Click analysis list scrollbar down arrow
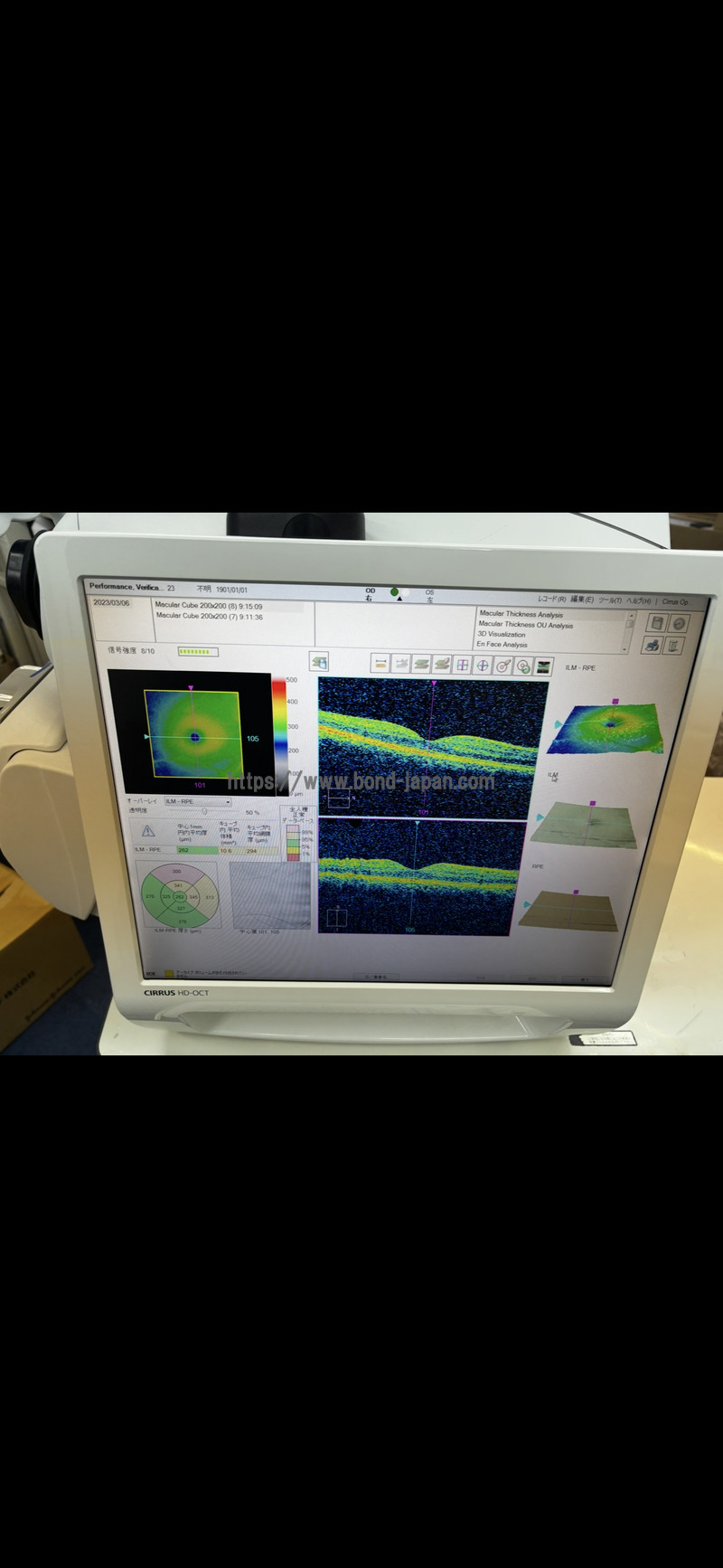The height and width of the screenshot is (1568, 723). coord(625,647)
